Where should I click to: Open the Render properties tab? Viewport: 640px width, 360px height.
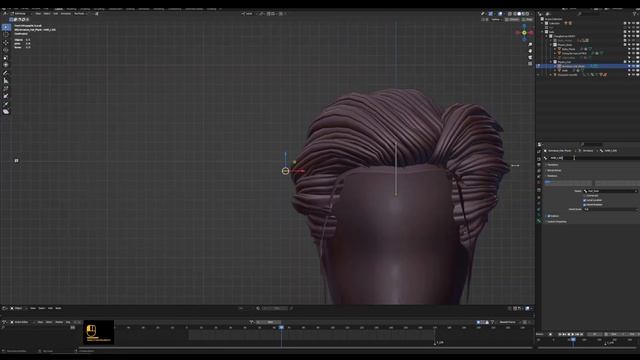pyautogui.click(x=539, y=159)
